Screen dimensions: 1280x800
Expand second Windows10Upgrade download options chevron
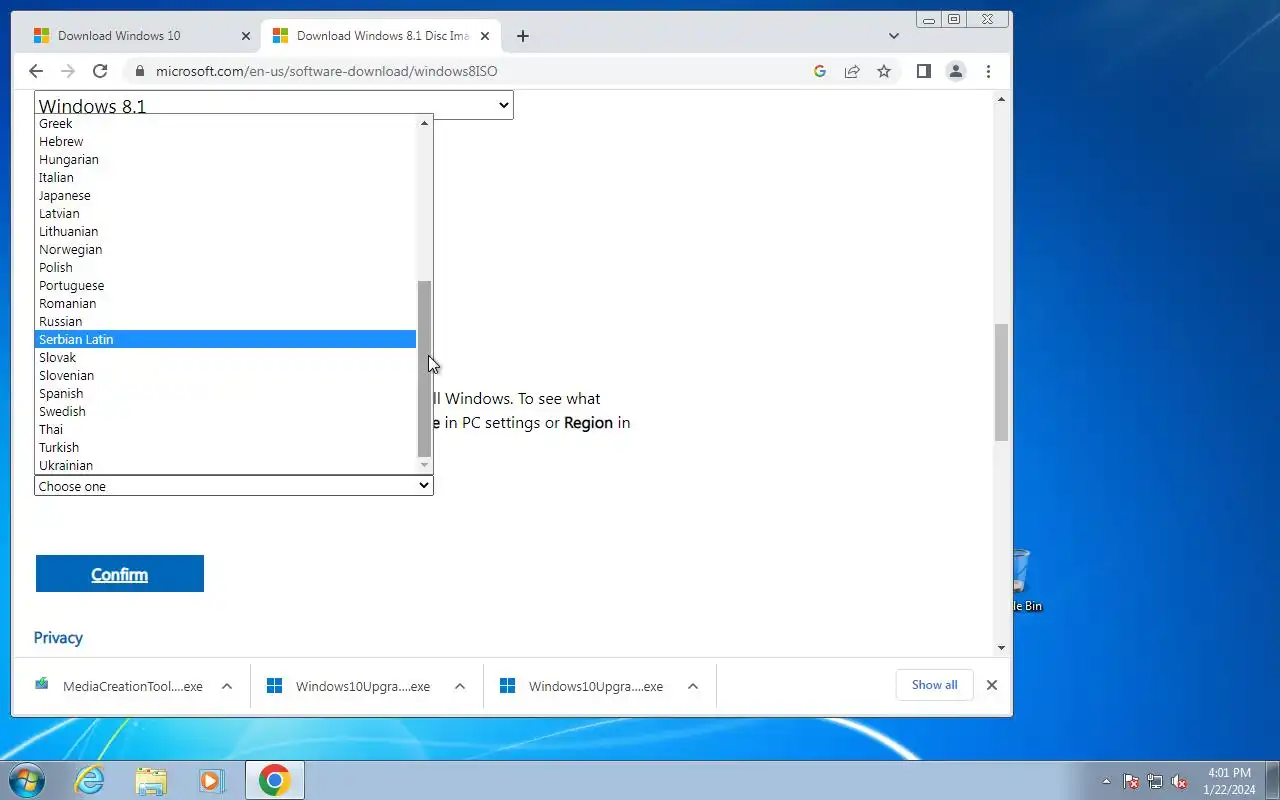693,686
